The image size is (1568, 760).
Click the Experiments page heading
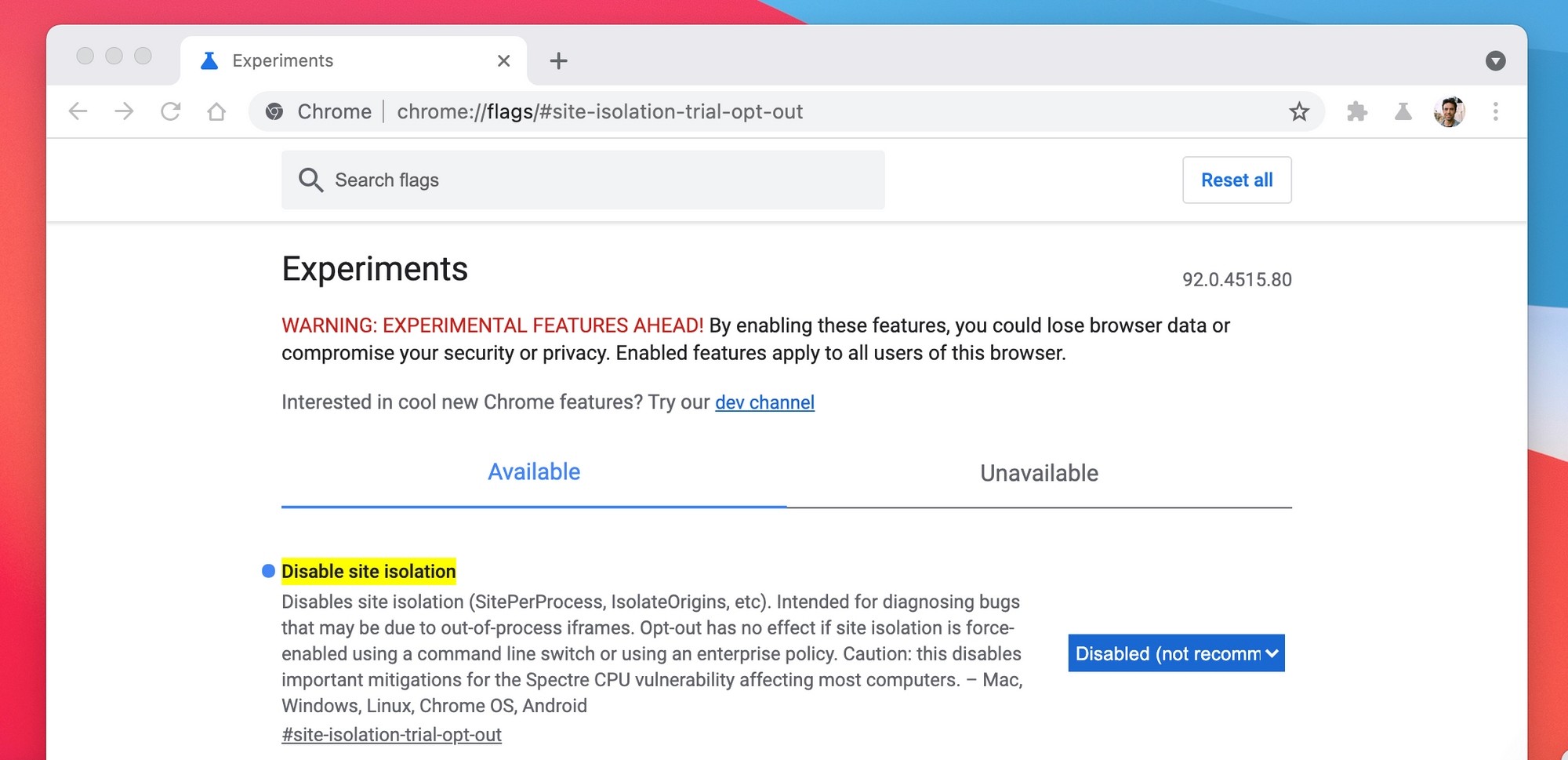(375, 269)
